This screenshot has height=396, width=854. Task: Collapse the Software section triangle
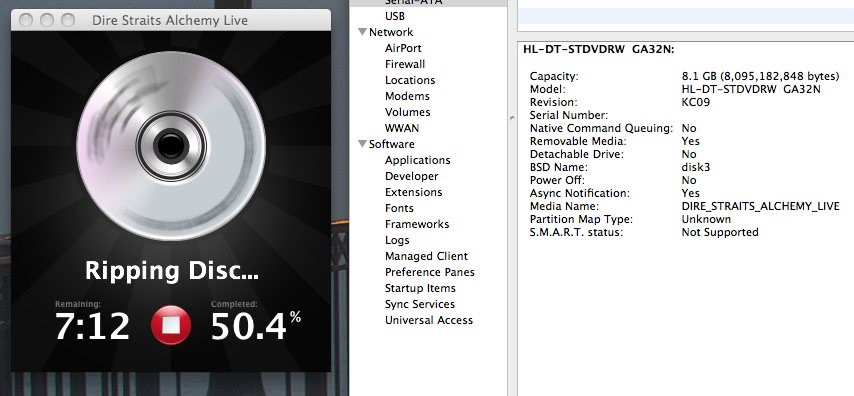(x=362, y=144)
